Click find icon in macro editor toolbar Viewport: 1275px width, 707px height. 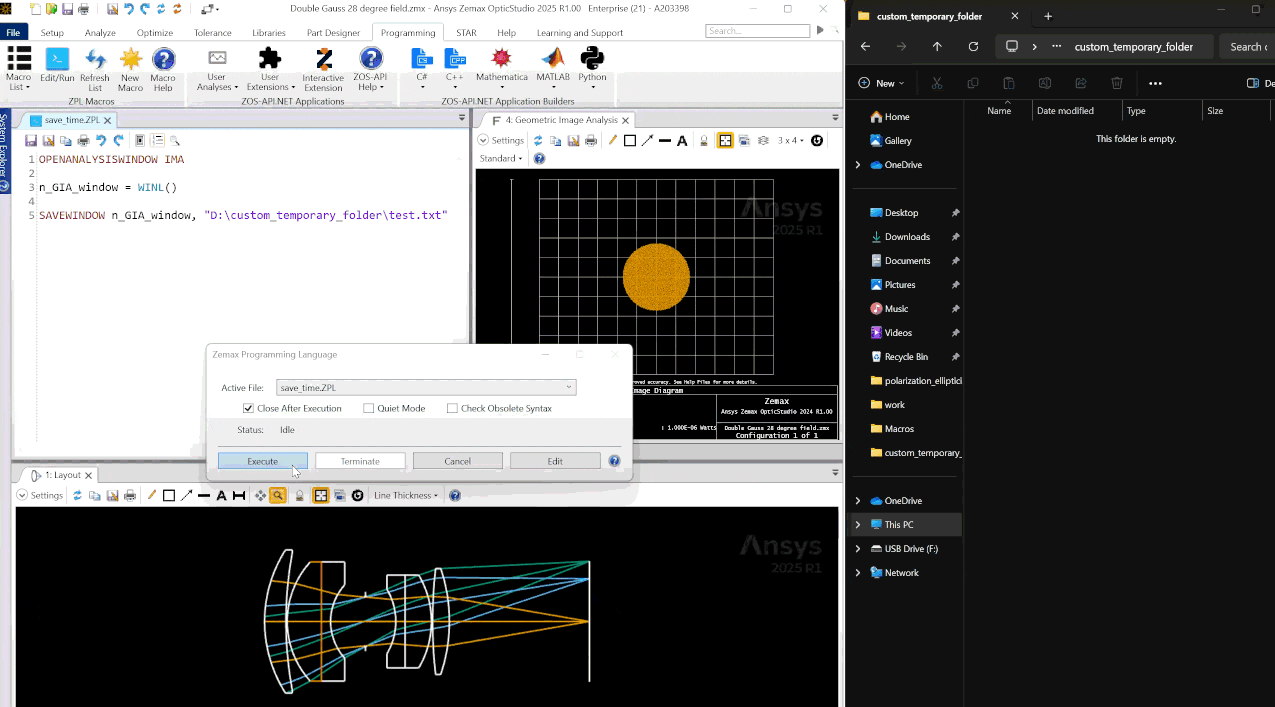[x=175, y=141]
